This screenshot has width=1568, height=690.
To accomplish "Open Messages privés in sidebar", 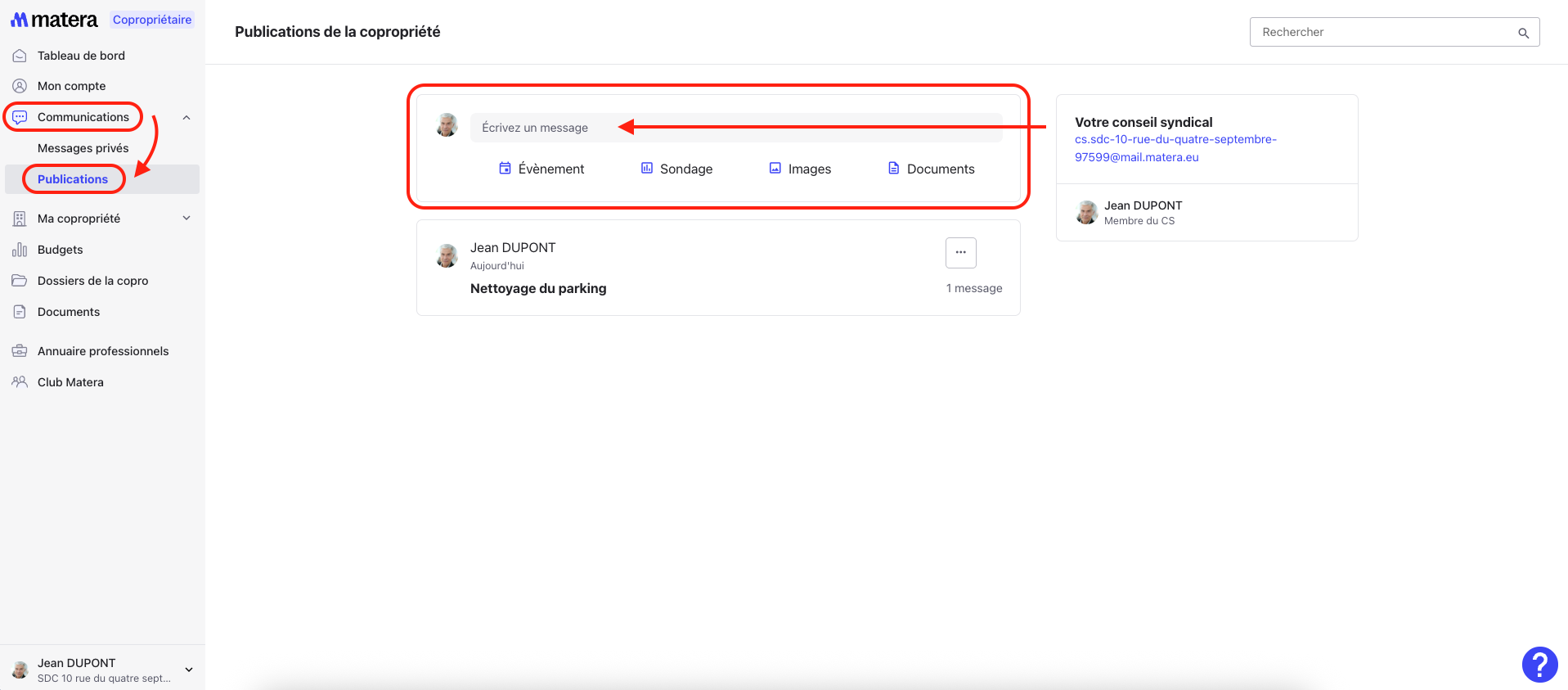I will point(83,148).
